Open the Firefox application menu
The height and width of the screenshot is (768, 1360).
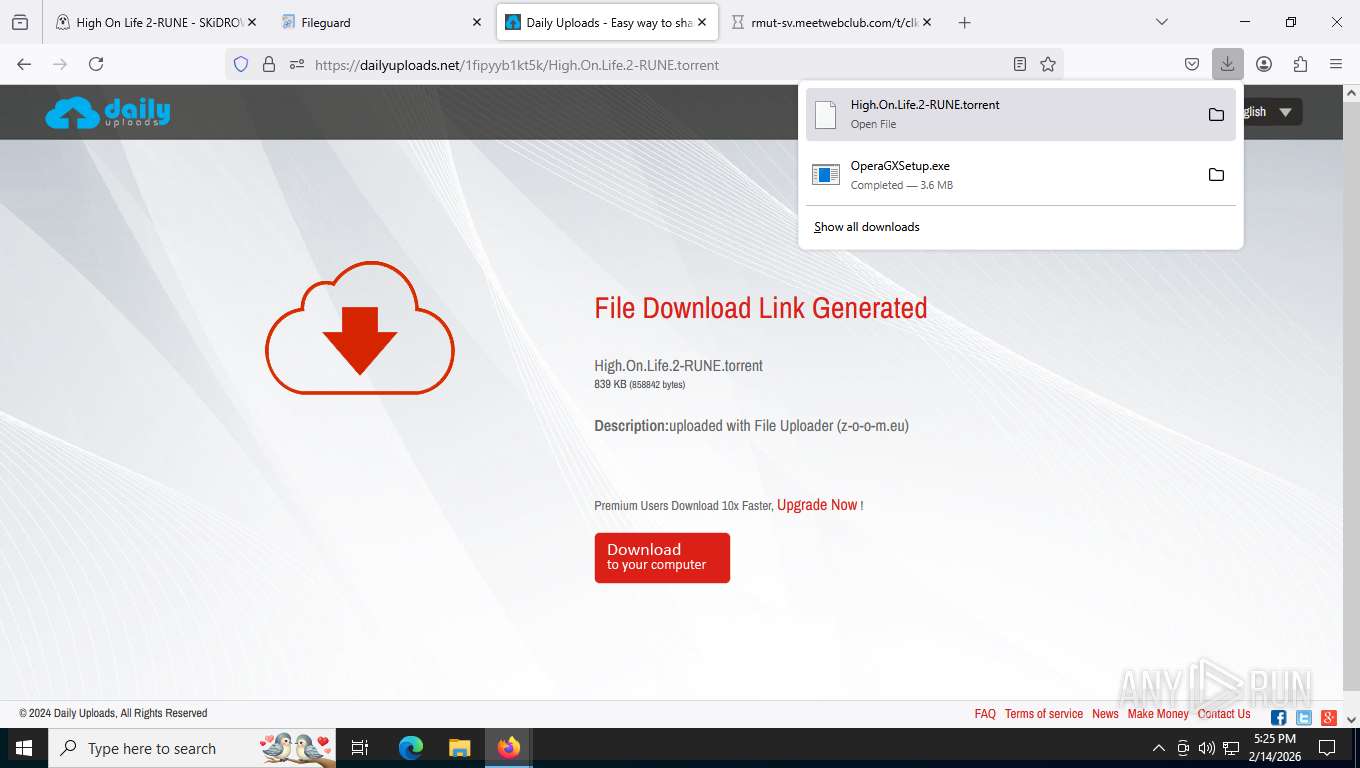click(x=1336, y=64)
